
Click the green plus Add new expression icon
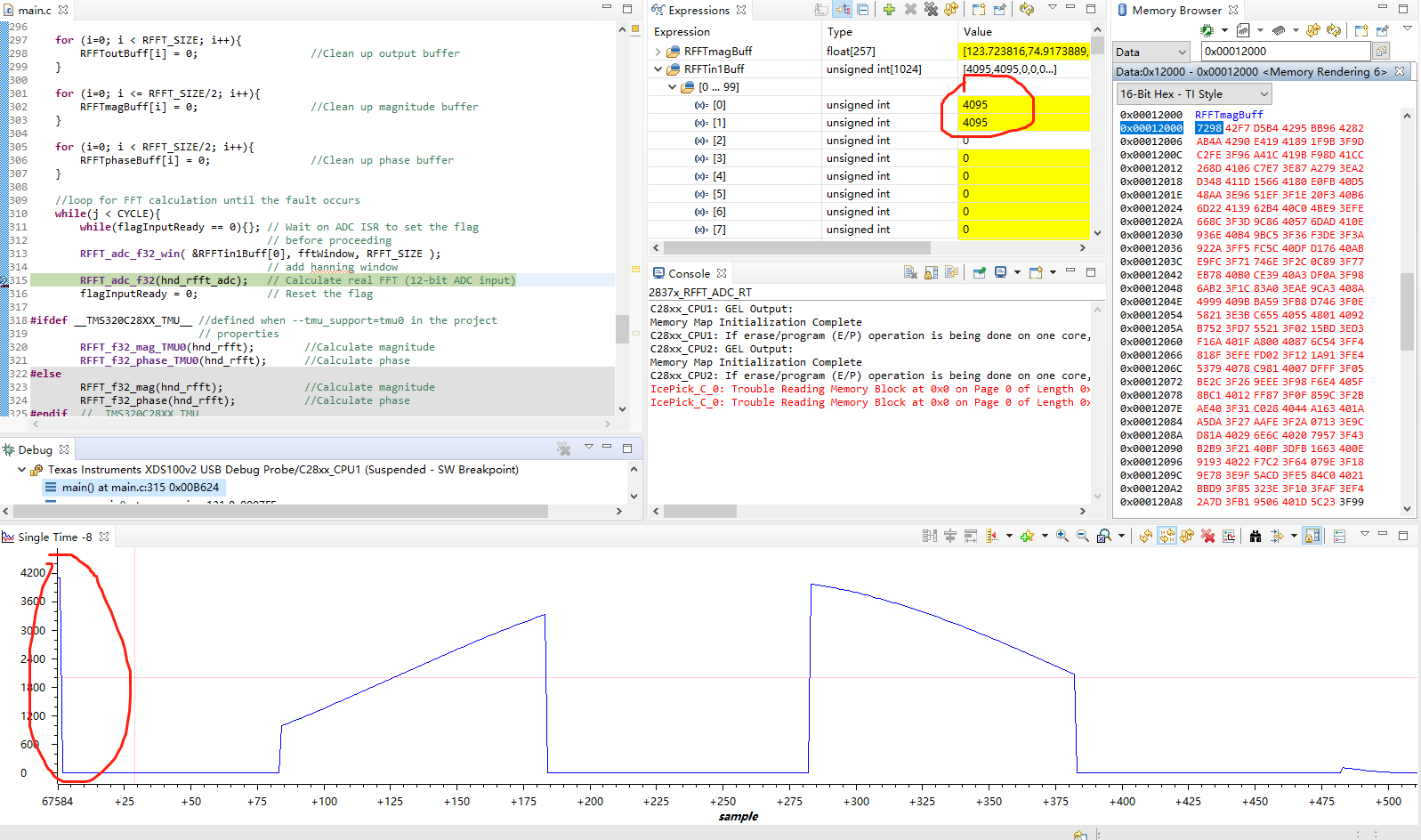[x=889, y=10]
